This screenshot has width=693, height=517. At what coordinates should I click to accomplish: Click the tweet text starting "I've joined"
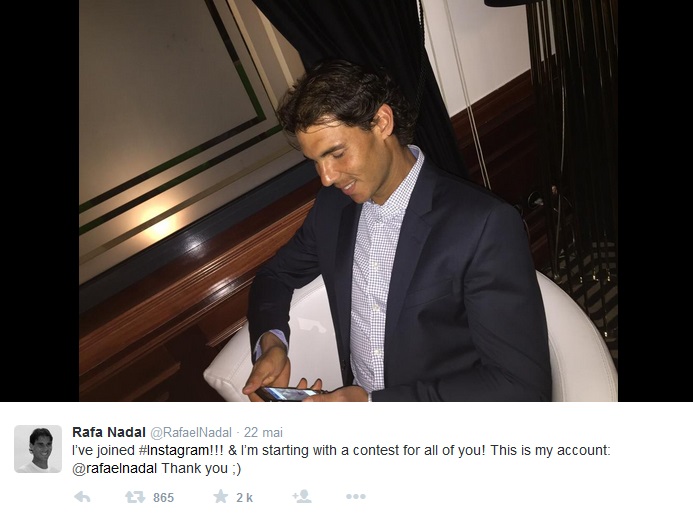pos(341,459)
